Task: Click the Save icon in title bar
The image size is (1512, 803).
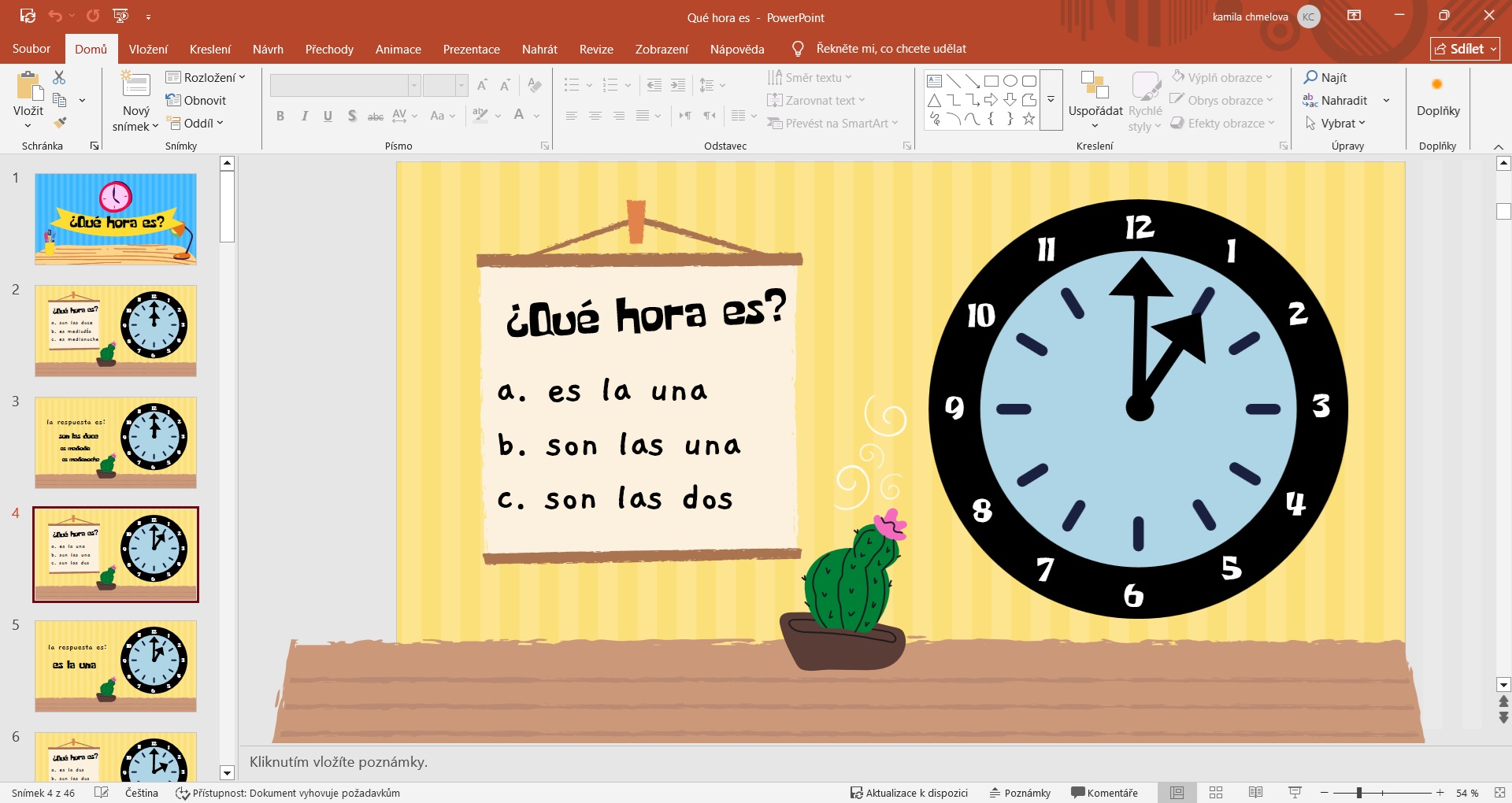Action: (28, 16)
